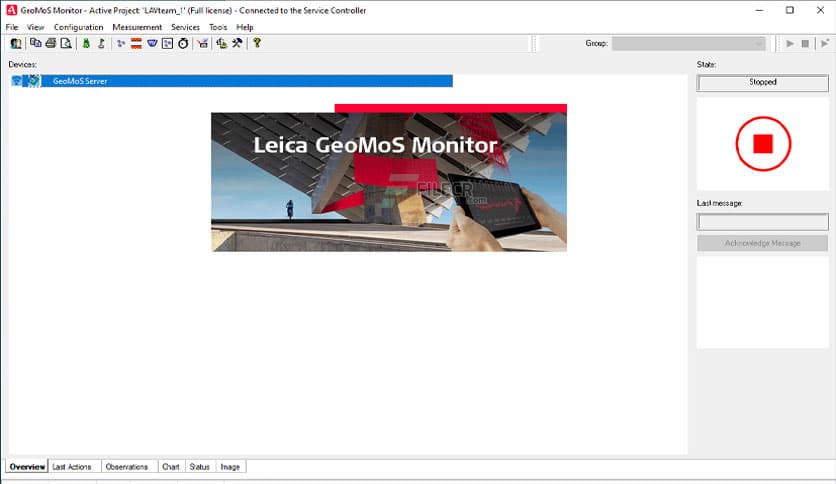Click the red-white striped toolbar icon
This screenshot has width=836, height=484.
[x=136, y=43]
